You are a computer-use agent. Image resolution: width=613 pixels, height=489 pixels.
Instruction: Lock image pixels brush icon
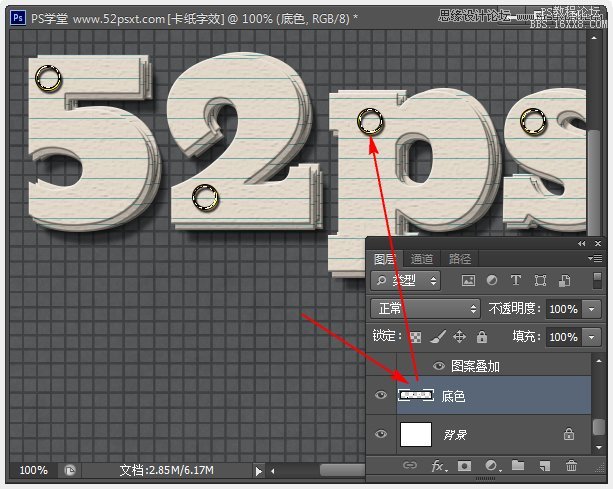[438, 337]
